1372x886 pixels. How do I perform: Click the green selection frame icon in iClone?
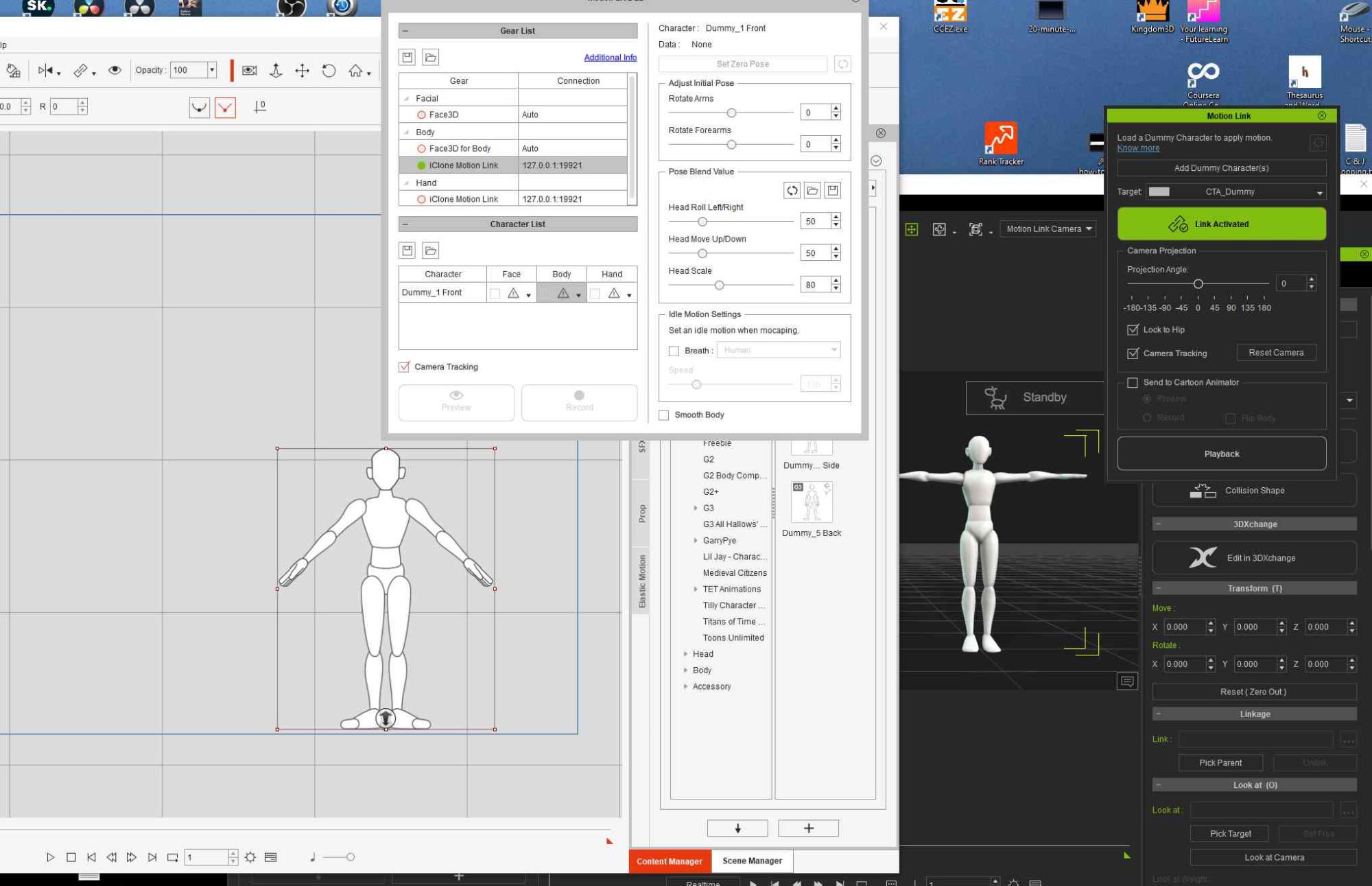[912, 229]
